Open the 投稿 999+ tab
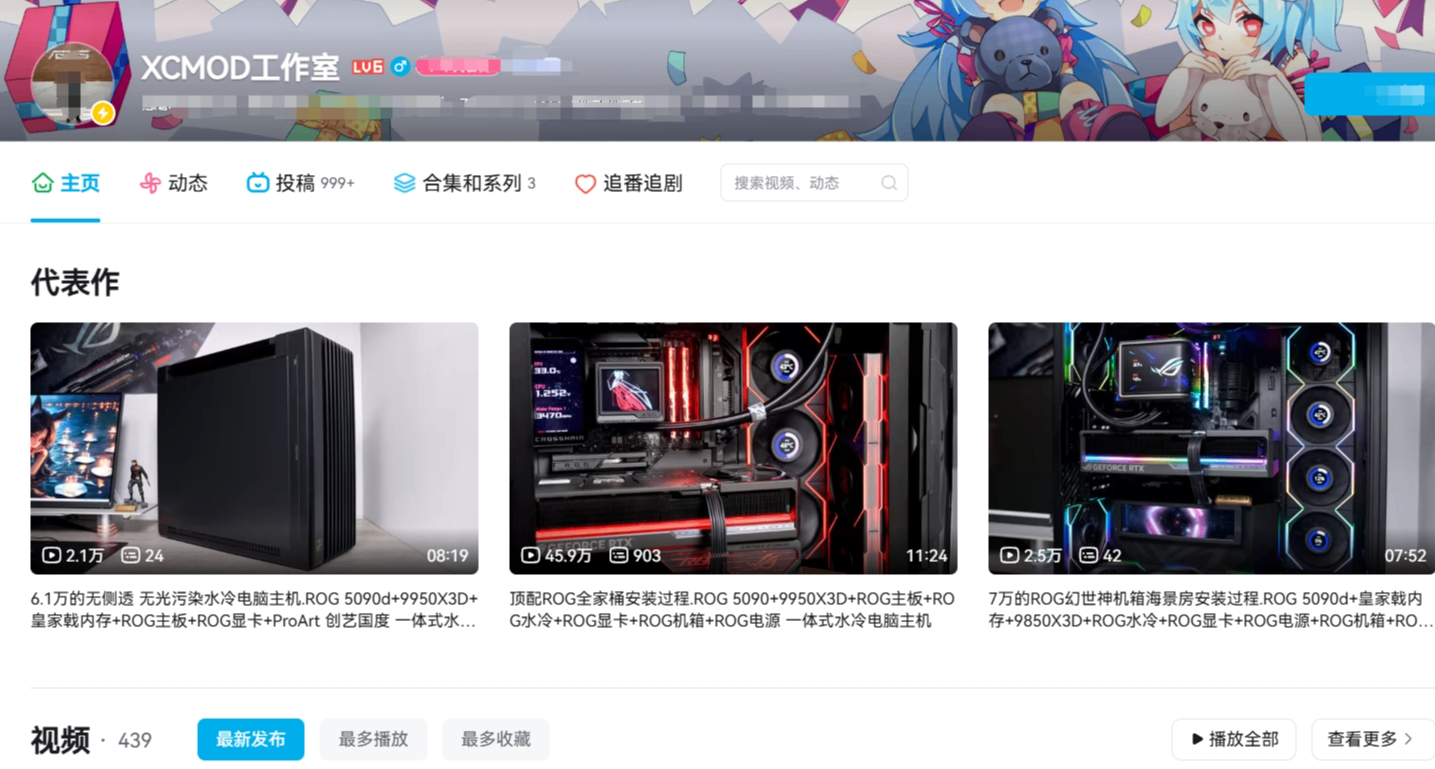Image resolution: width=1435 pixels, height=769 pixels. [301, 183]
